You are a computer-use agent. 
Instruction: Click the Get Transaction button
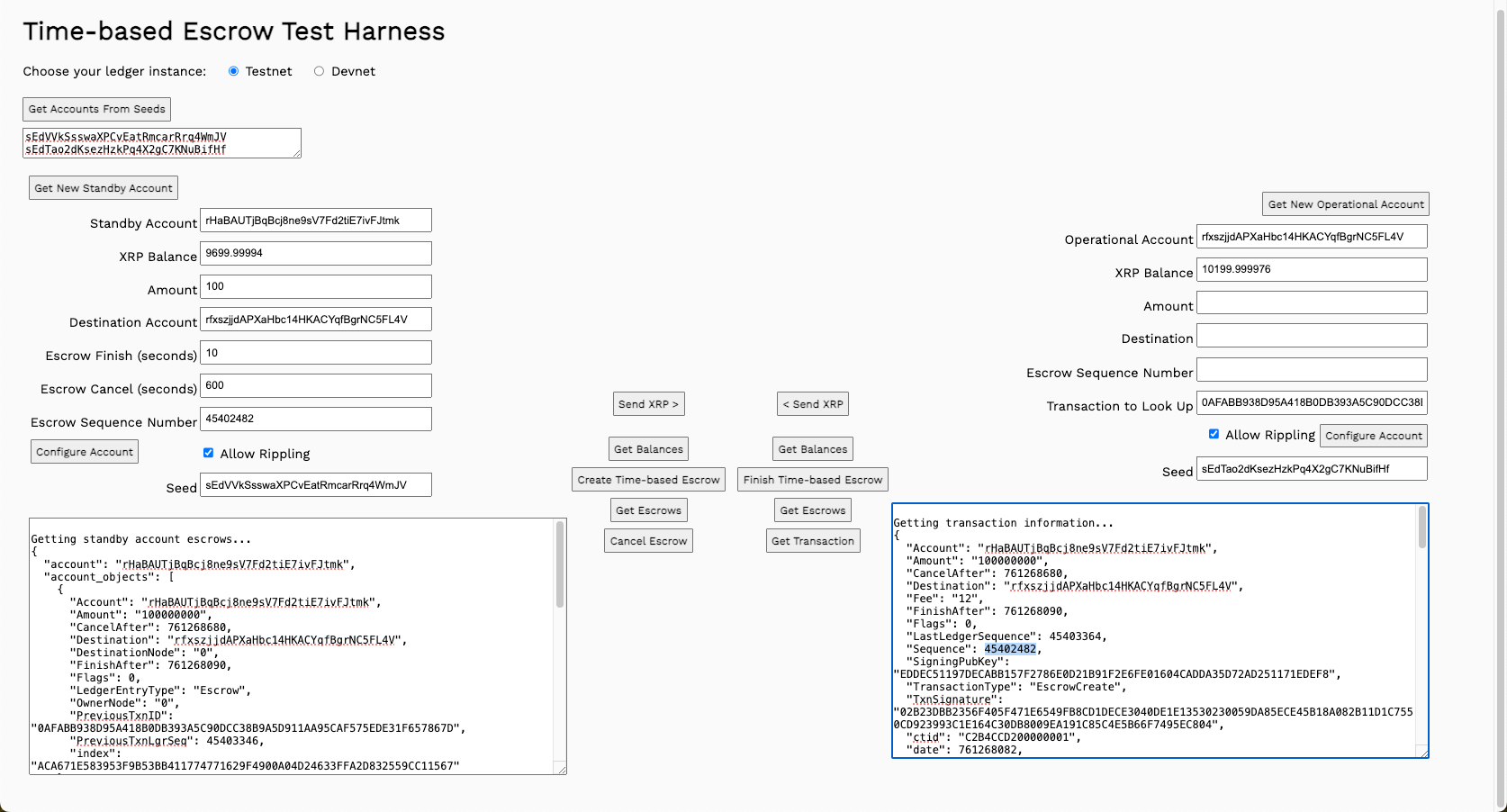pos(812,541)
